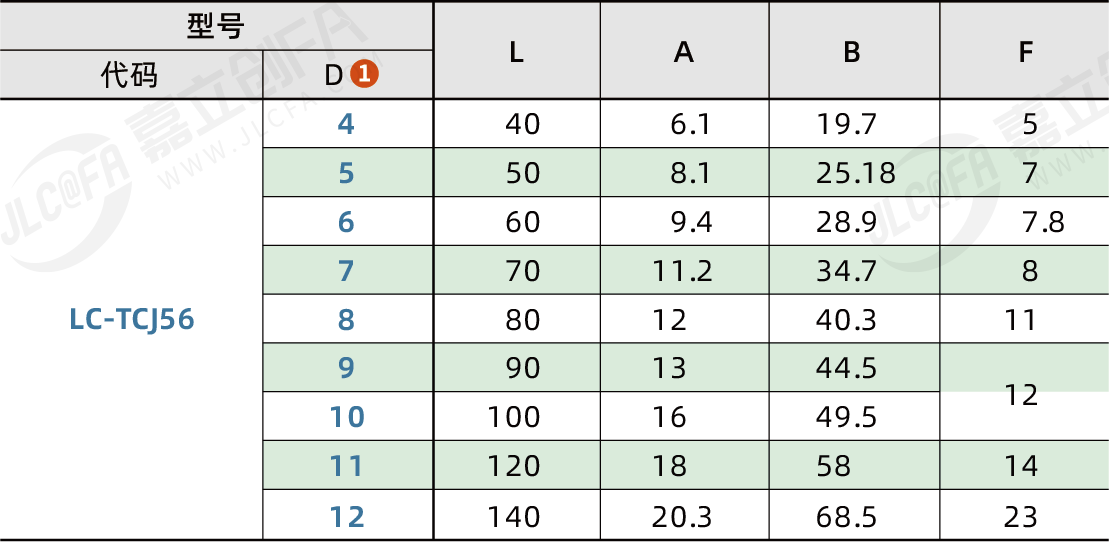The height and width of the screenshot is (542, 1109).
Task: Click the blue D value 10
Action: click(347, 417)
